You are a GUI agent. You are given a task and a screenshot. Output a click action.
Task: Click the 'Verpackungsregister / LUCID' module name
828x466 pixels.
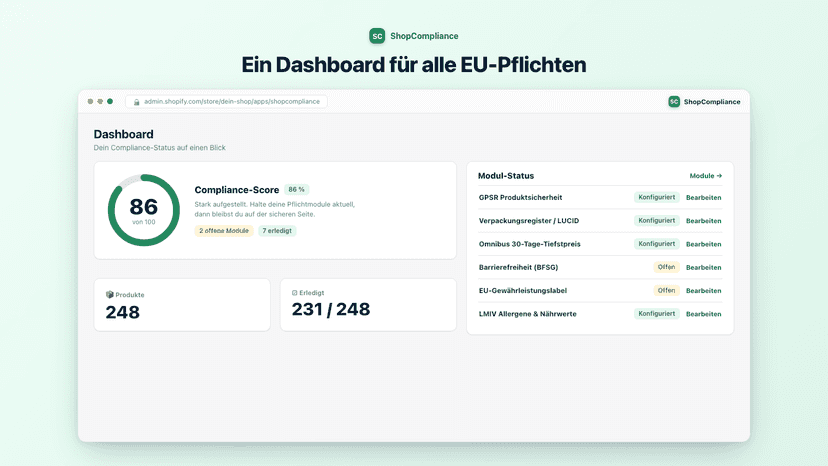click(529, 221)
